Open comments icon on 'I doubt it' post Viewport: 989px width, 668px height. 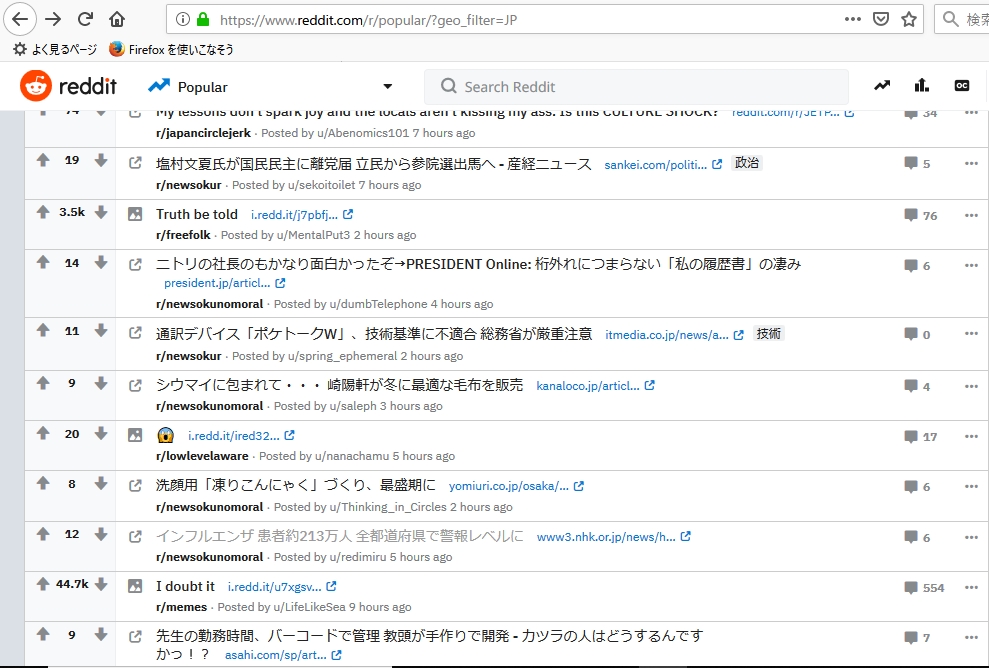point(910,587)
